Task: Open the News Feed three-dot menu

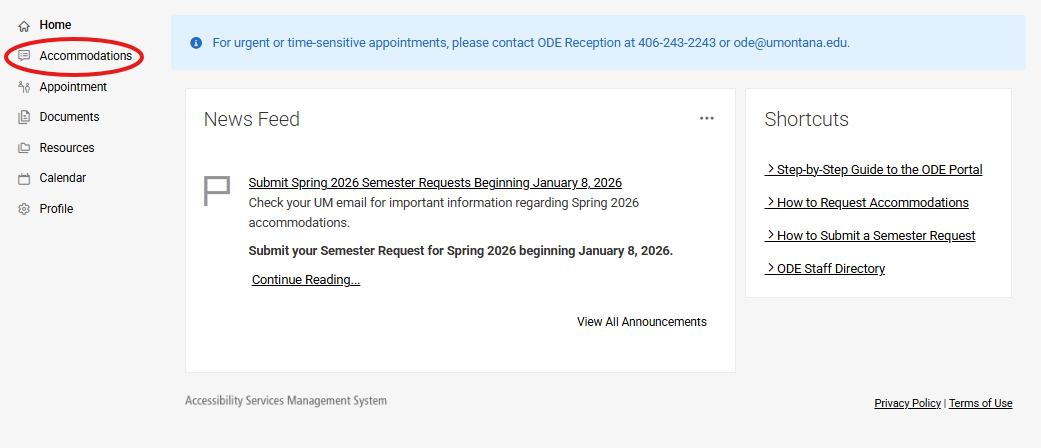Action: [x=707, y=118]
